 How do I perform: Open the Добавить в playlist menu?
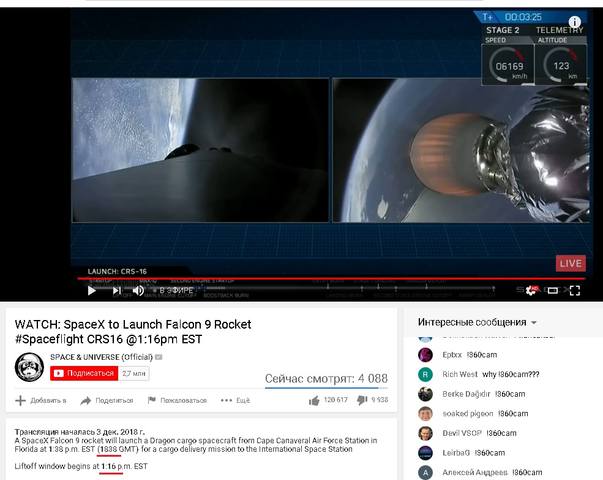click(41, 400)
